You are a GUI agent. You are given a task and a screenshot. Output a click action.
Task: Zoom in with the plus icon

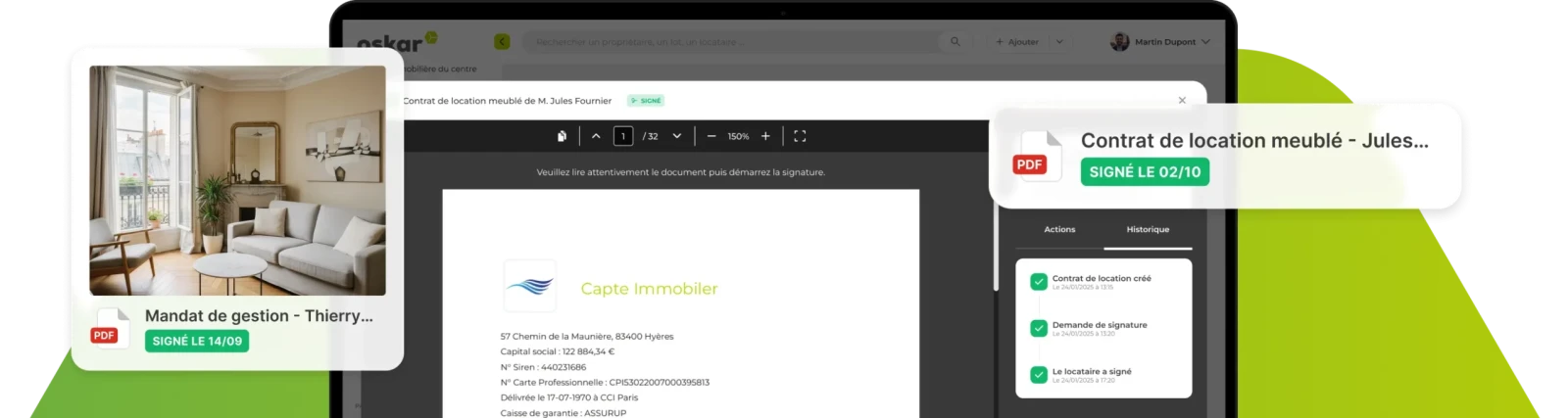(x=765, y=136)
